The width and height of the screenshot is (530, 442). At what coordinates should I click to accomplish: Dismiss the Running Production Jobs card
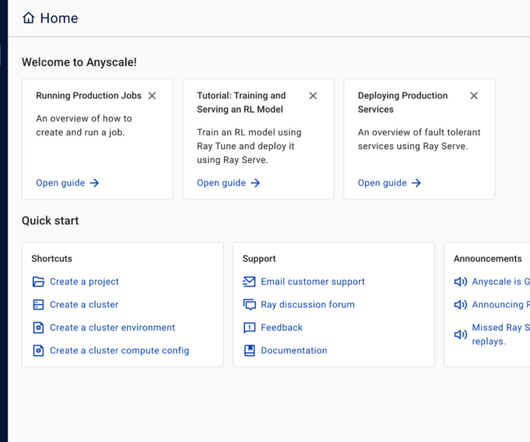pyautogui.click(x=152, y=96)
